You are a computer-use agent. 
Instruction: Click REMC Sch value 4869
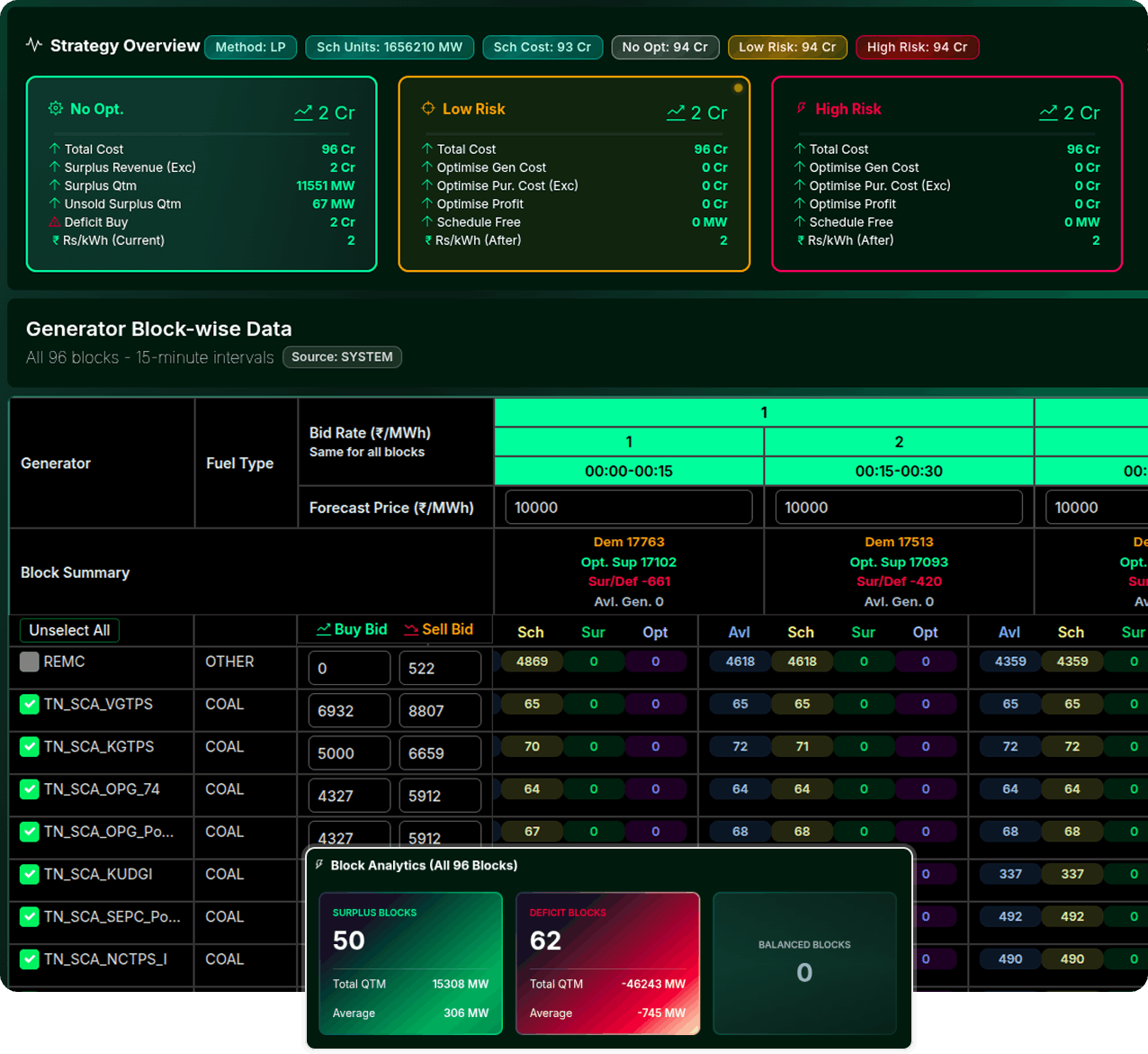532,662
